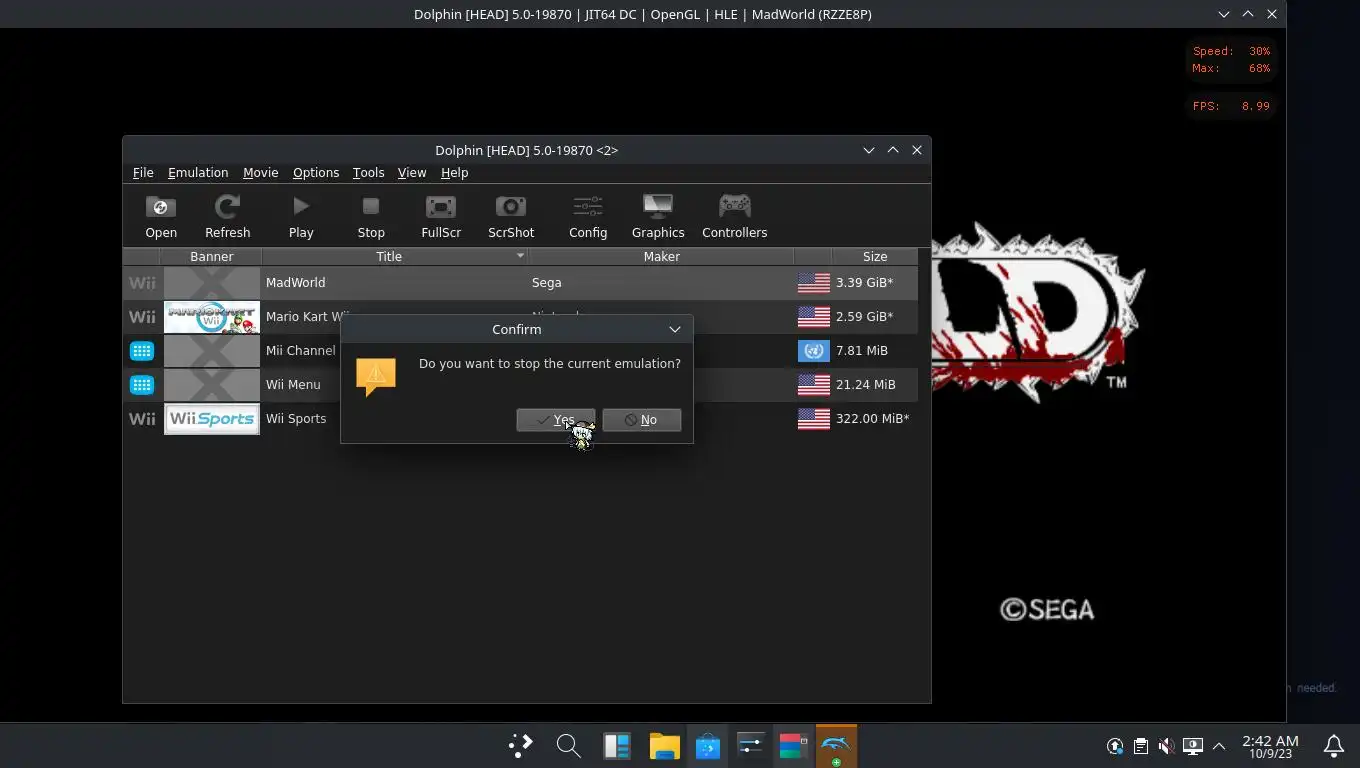
Task: Click the clipboard tray icon
Action: 1140,746
